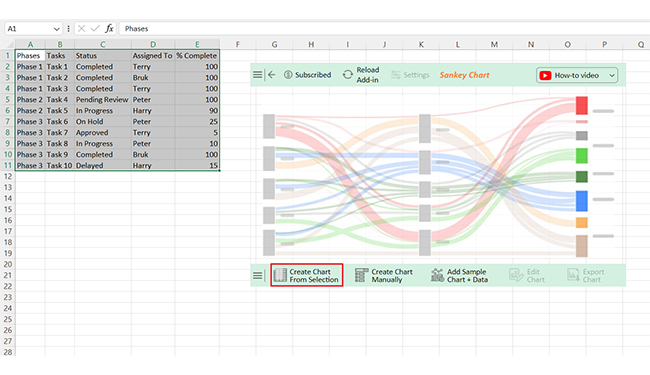Click Create Chart From Selection grid icon
Screen dimensions: 650x375
coord(280,275)
